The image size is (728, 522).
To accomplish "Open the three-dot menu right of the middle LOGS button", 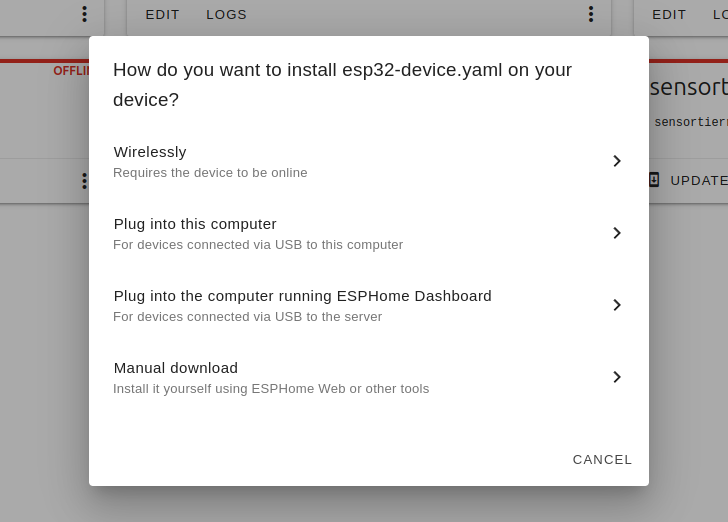I will coord(591,14).
